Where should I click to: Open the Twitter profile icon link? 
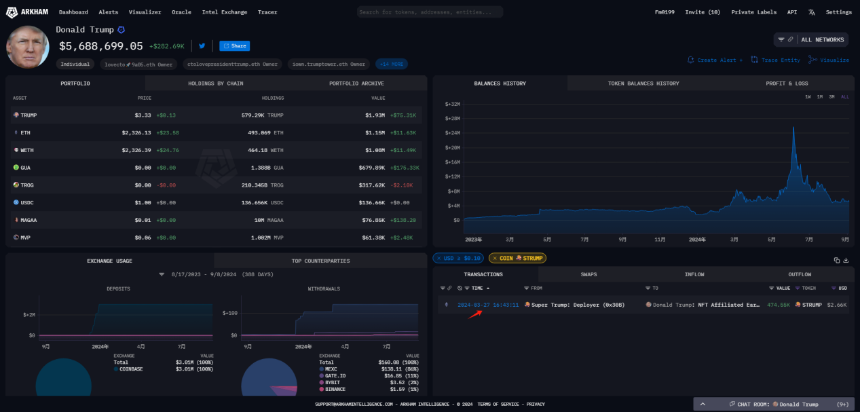[202, 46]
